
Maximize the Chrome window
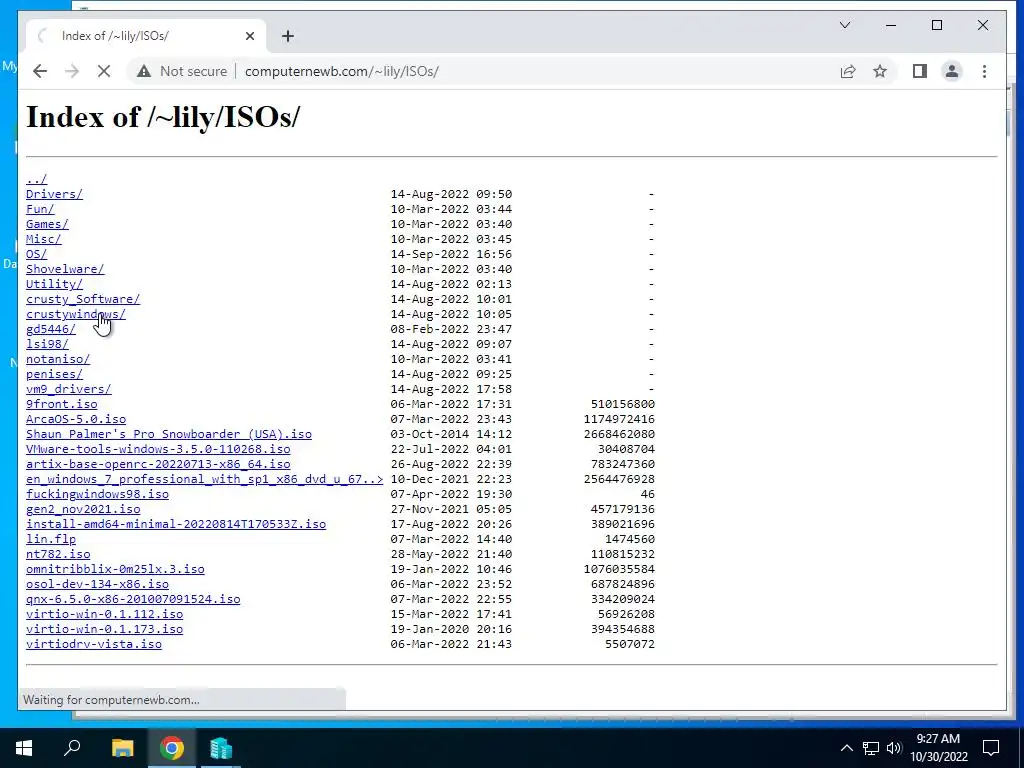click(937, 25)
